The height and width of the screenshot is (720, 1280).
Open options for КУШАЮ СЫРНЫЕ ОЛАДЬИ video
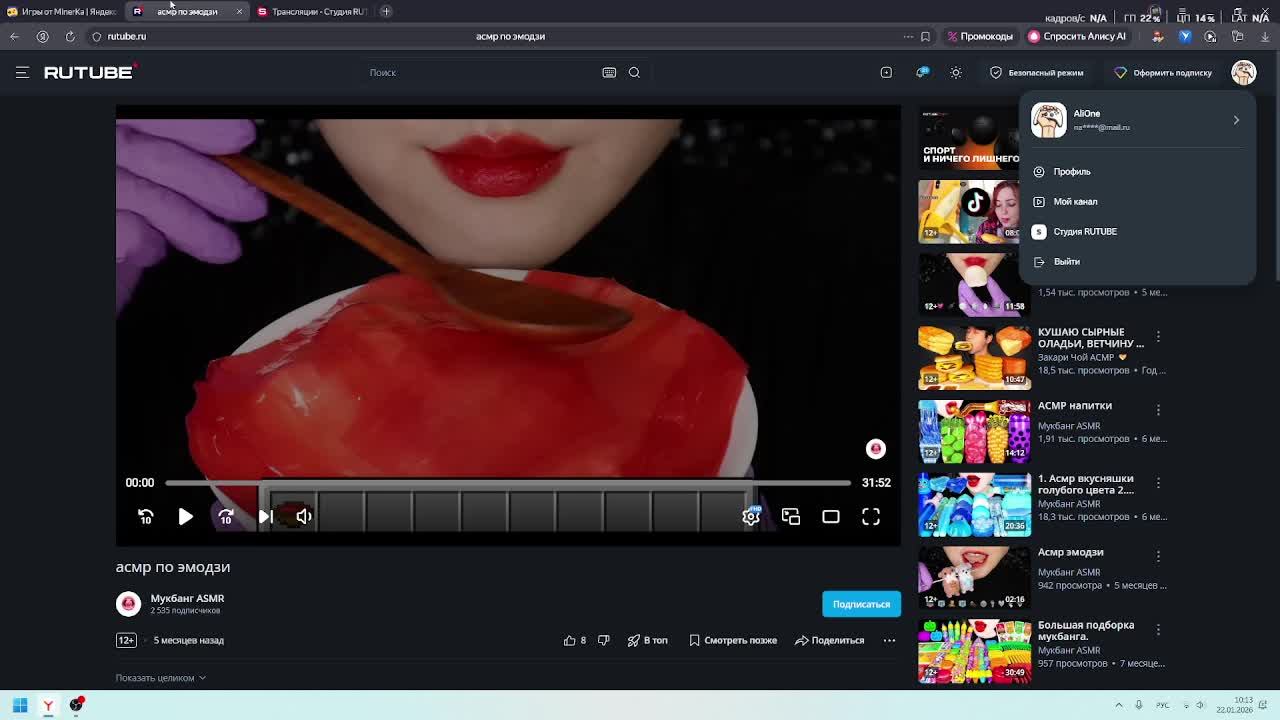(1158, 337)
